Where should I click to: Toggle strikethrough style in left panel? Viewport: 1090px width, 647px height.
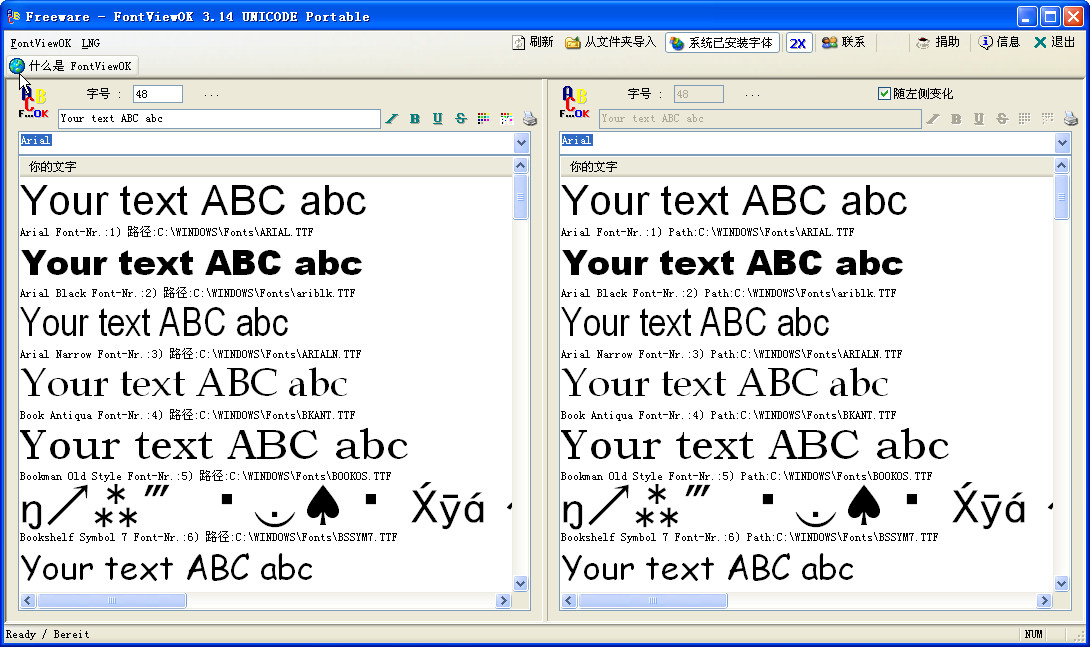pos(461,119)
